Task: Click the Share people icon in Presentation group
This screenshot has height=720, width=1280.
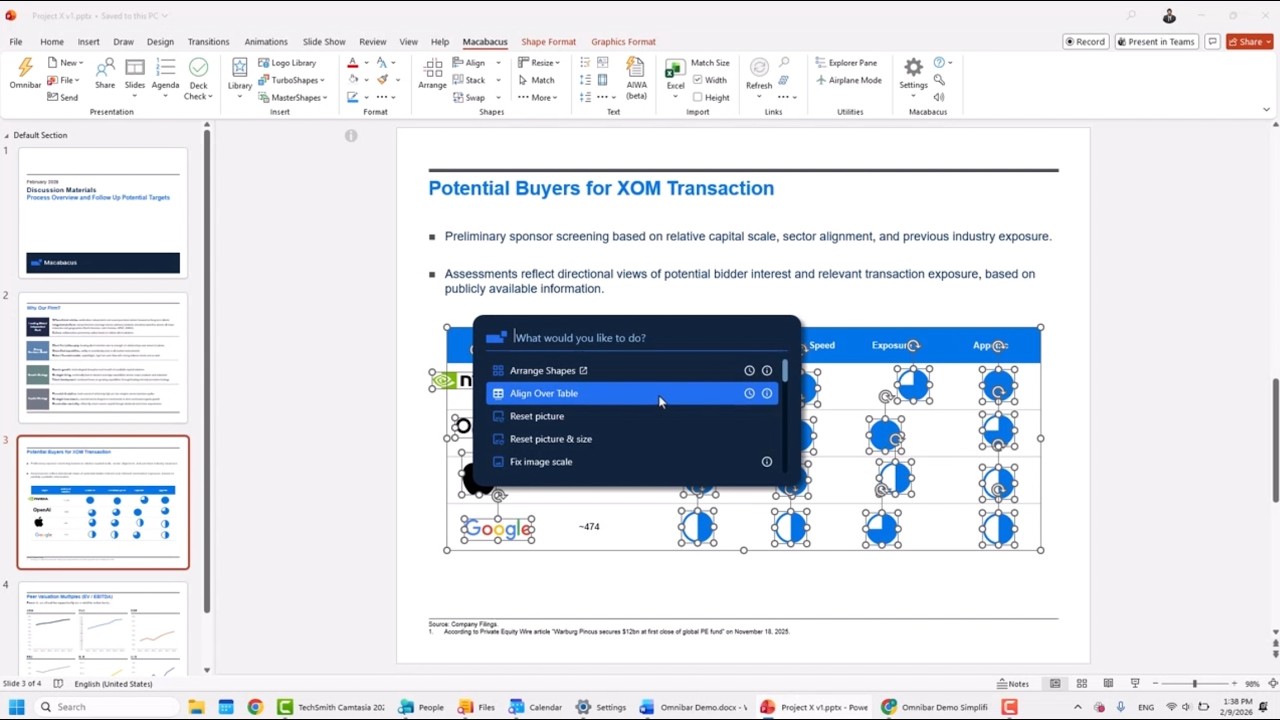Action: click(x=105, y=73)
